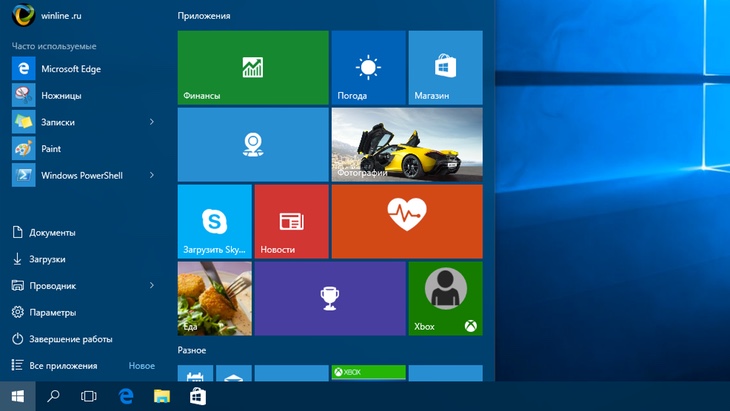The width and height of the screenshot is (730, 411).
Task: Open the Фотографии tile with yellow car
Action: point(406,145)
